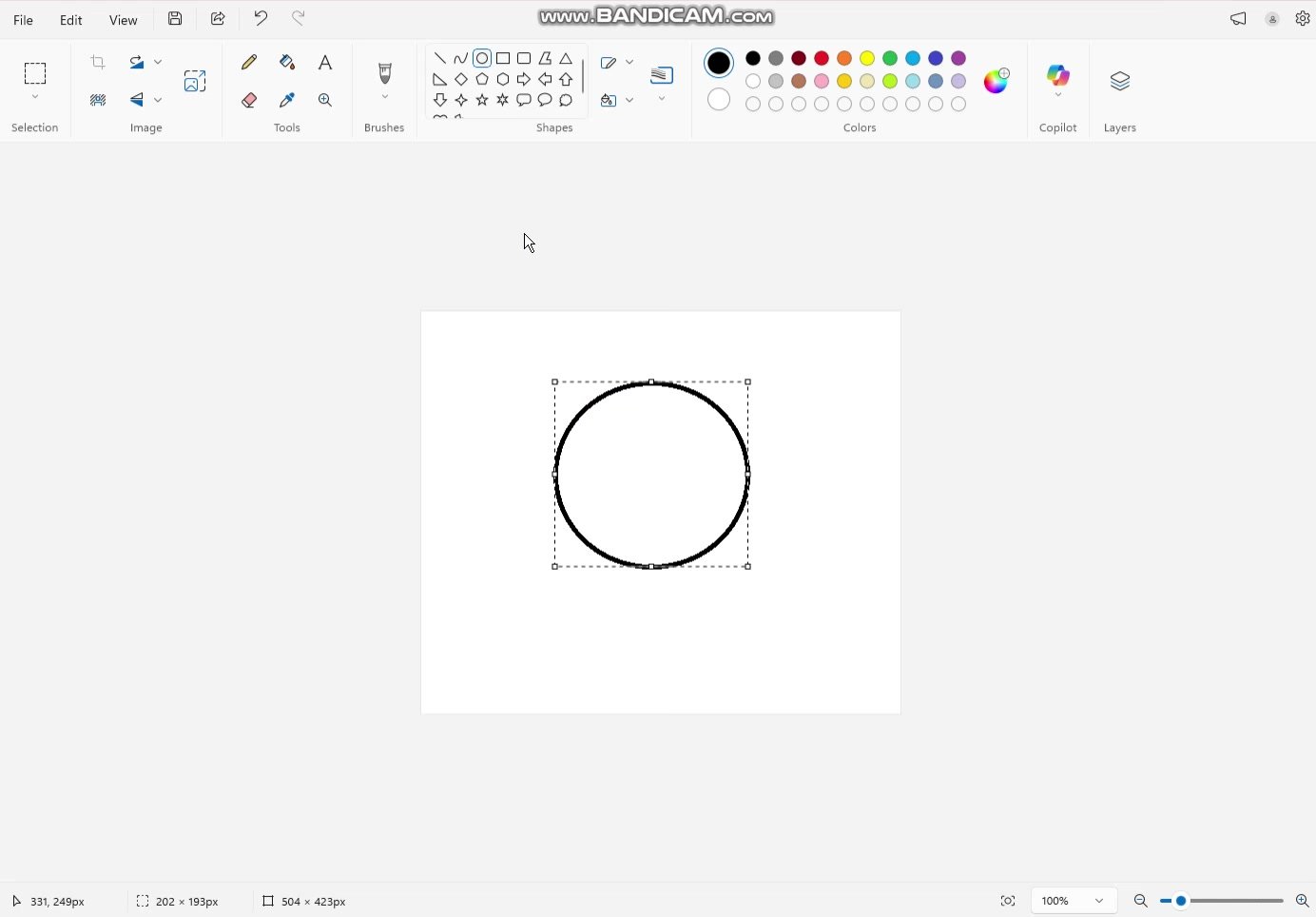
Task: Select the Fill bucket tool
Action: coord(287,63)
